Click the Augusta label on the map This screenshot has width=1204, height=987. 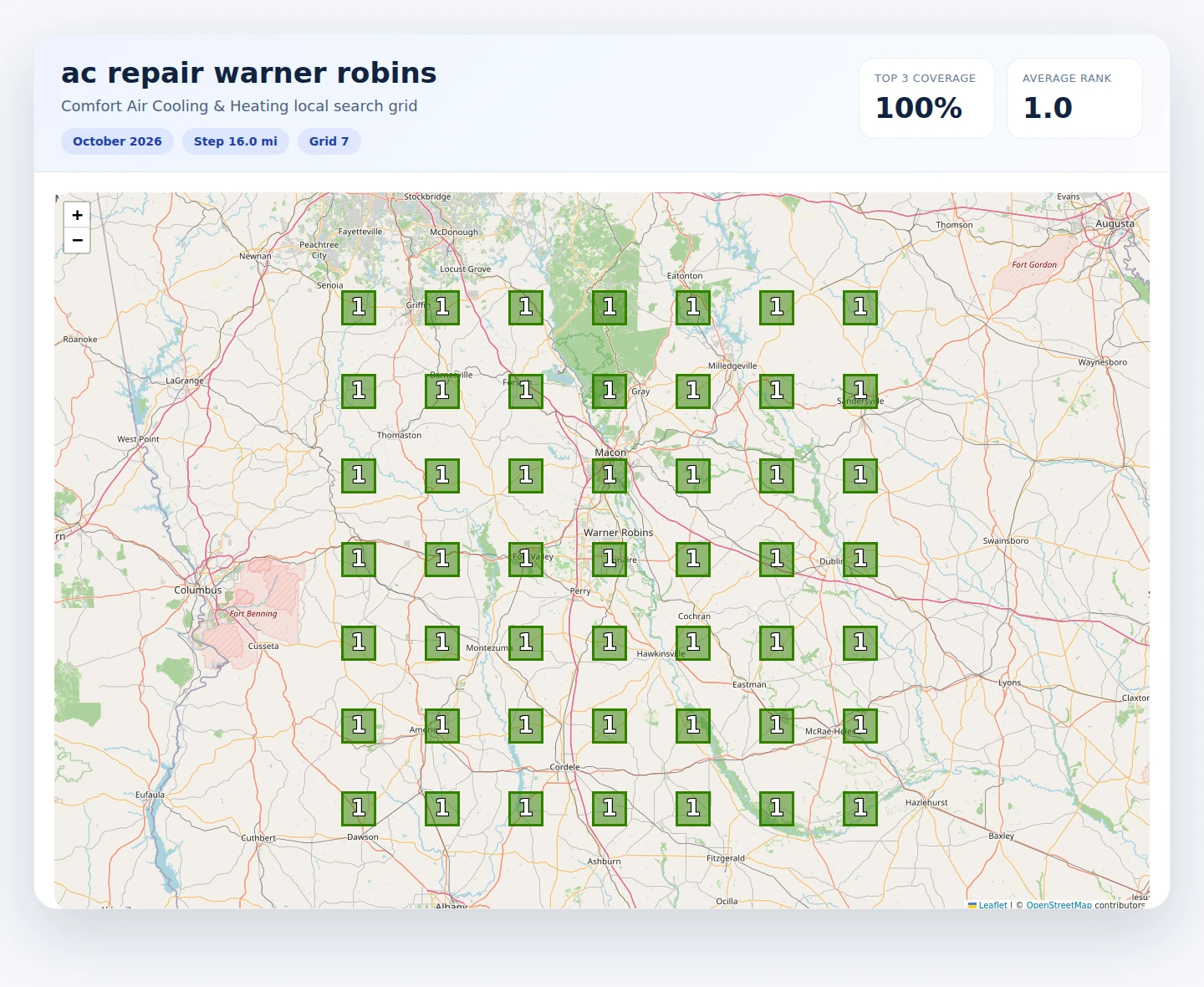coord(1115,224)
